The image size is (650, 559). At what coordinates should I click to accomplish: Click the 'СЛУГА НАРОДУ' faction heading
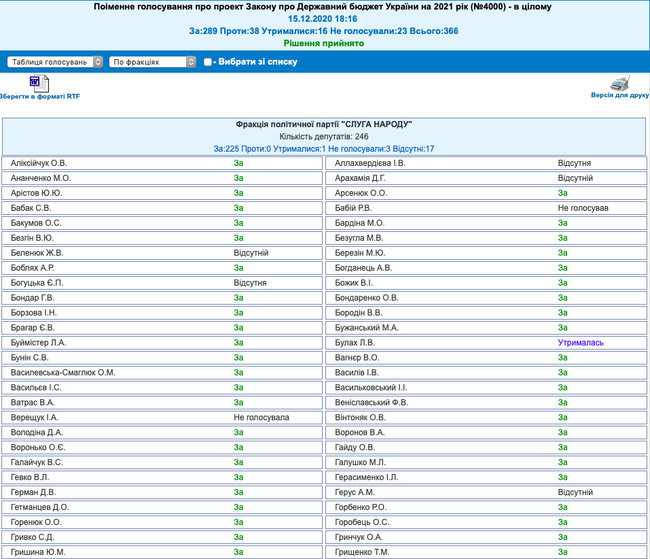pyautogui.click(x=324, y=124)
